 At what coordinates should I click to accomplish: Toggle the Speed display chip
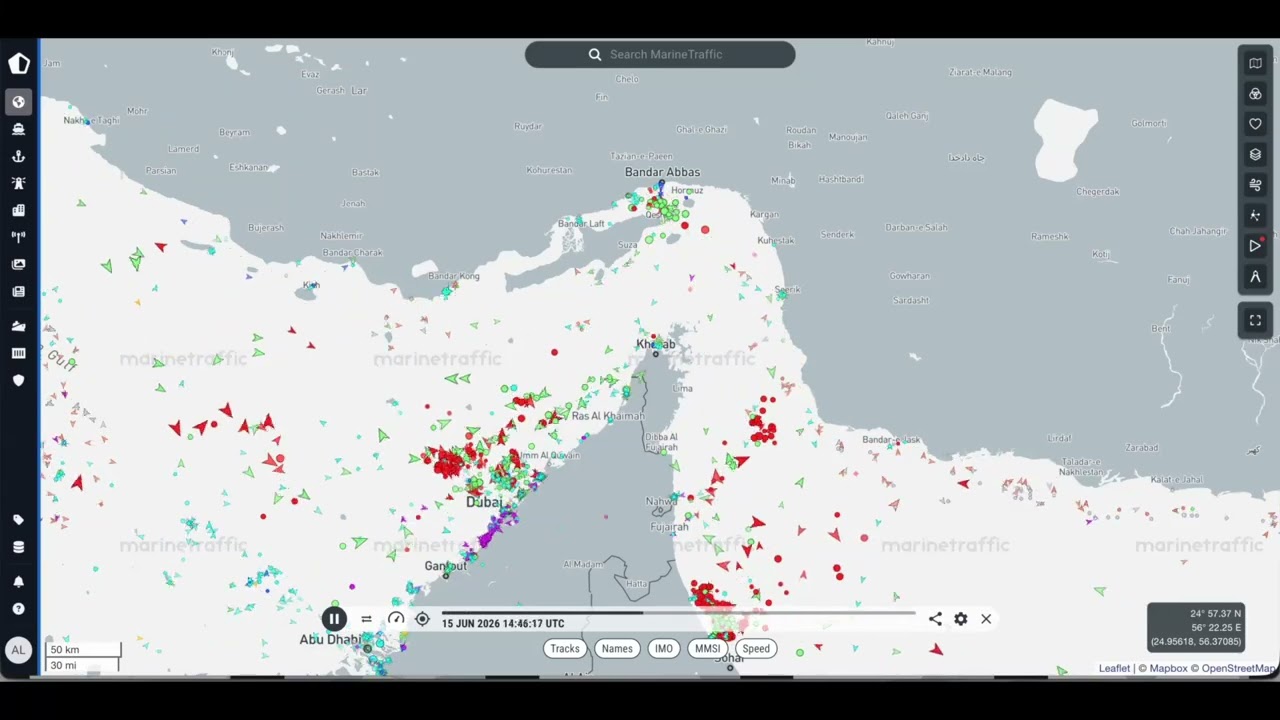(756, 649)
